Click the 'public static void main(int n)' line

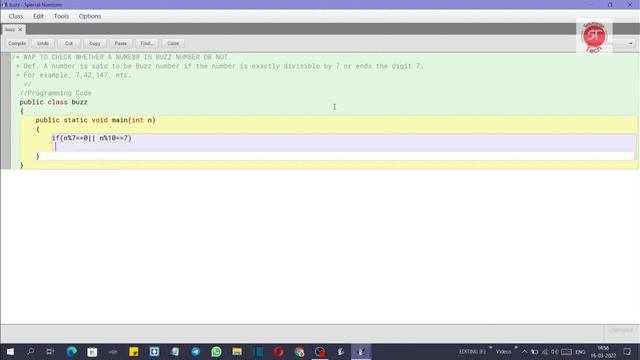(95, 120)
